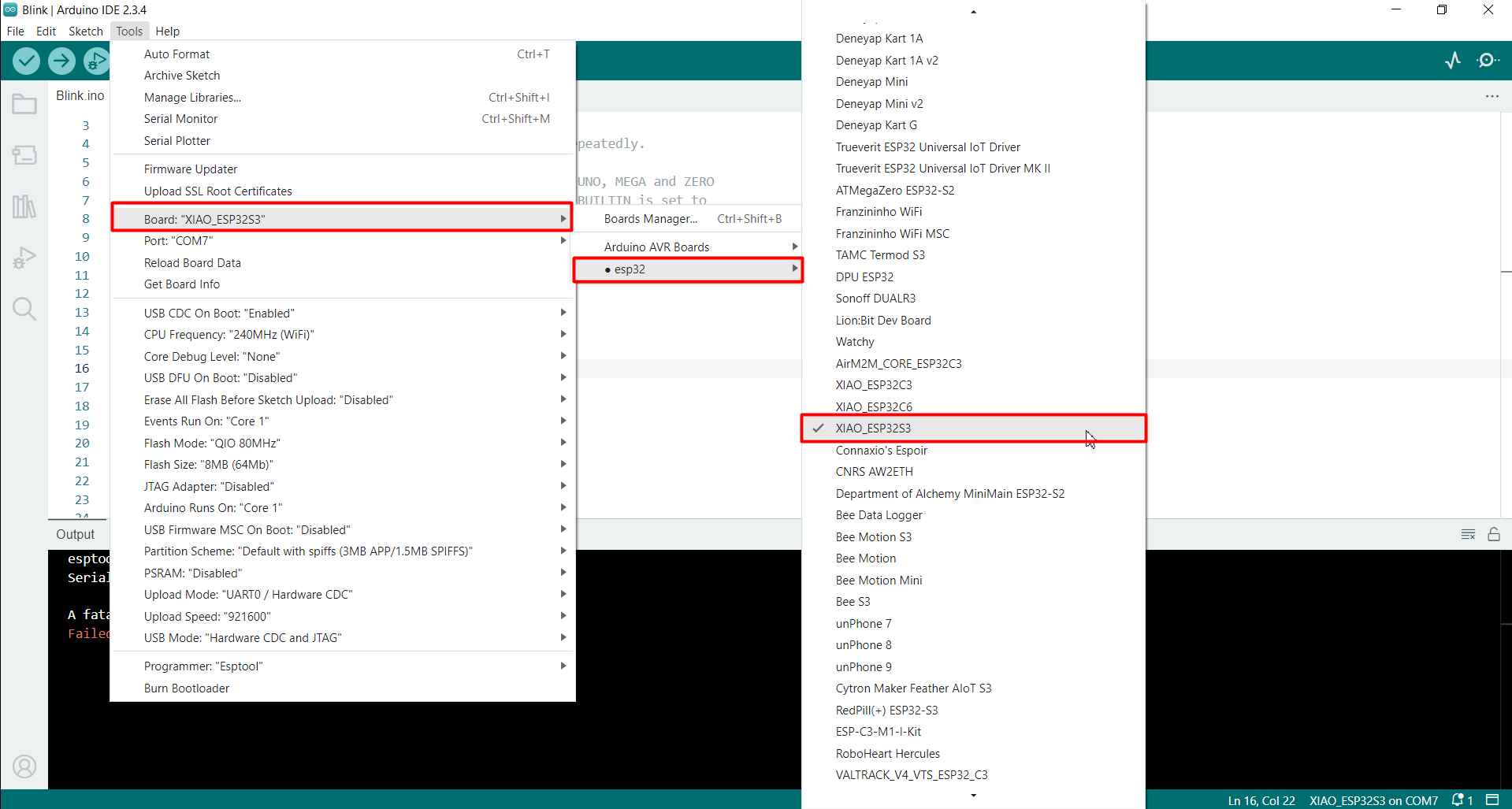
Task: Choose Upload SSL Root Certificates
Action: pyautogui.click(x=343, y=191)
